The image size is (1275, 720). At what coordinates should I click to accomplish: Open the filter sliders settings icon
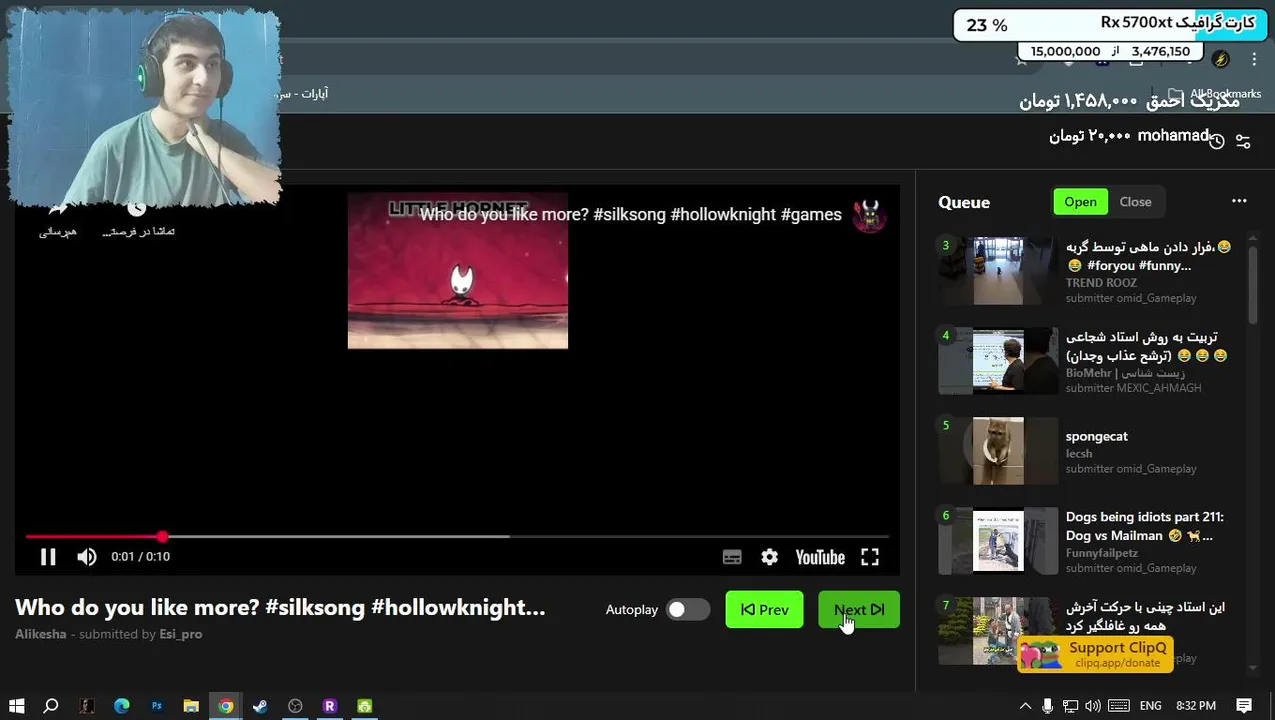coord(1243,141)
